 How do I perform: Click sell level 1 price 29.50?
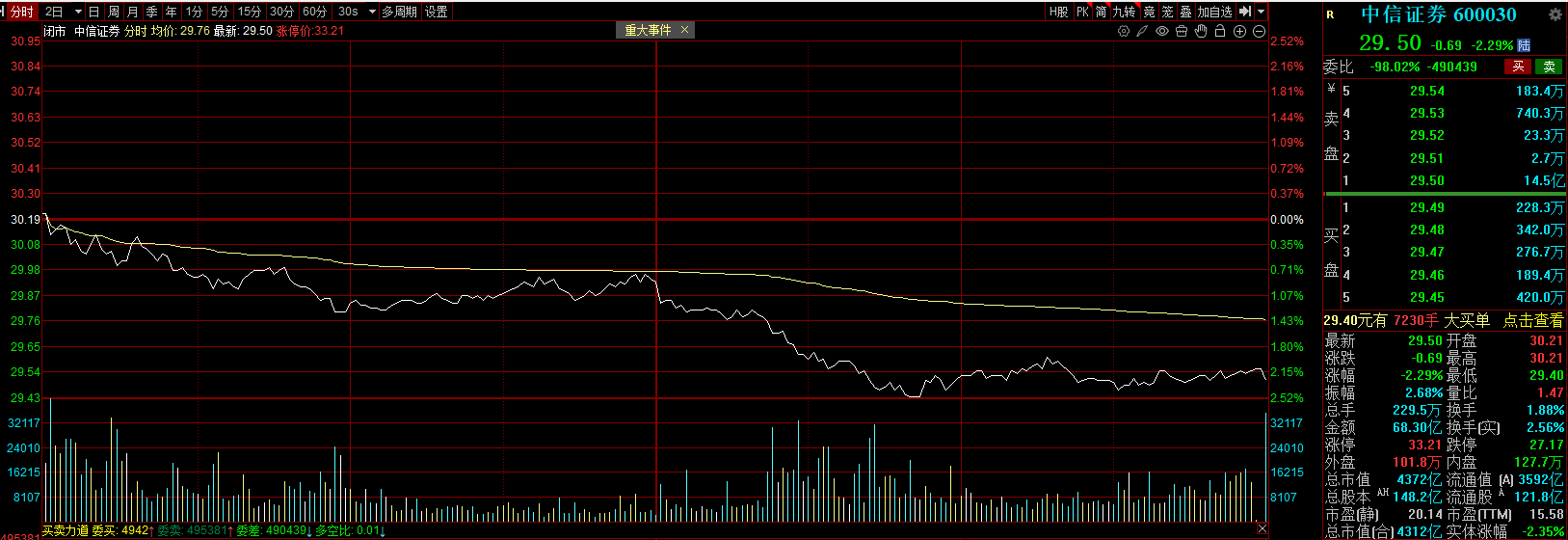click(x=1427, y=180)
